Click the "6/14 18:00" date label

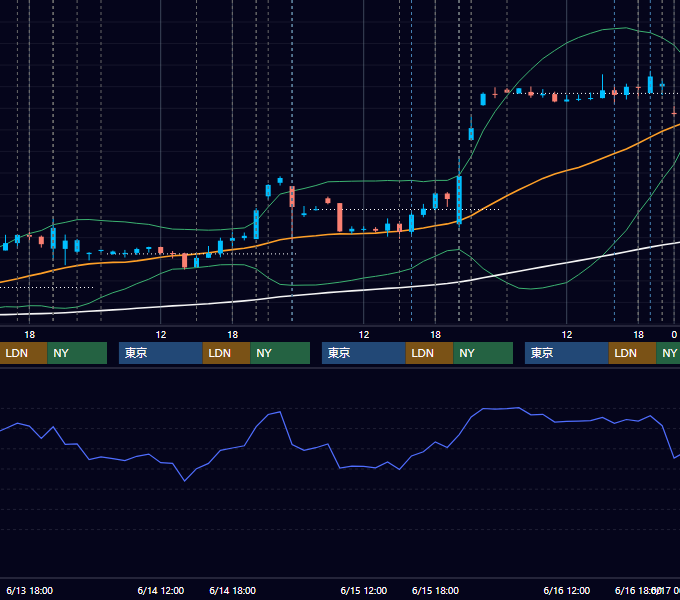click(232, 590)
